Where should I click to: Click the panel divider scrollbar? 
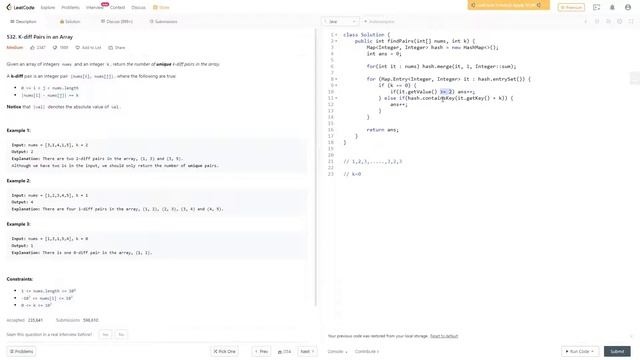pyautogui.click(x=316, y=167)
